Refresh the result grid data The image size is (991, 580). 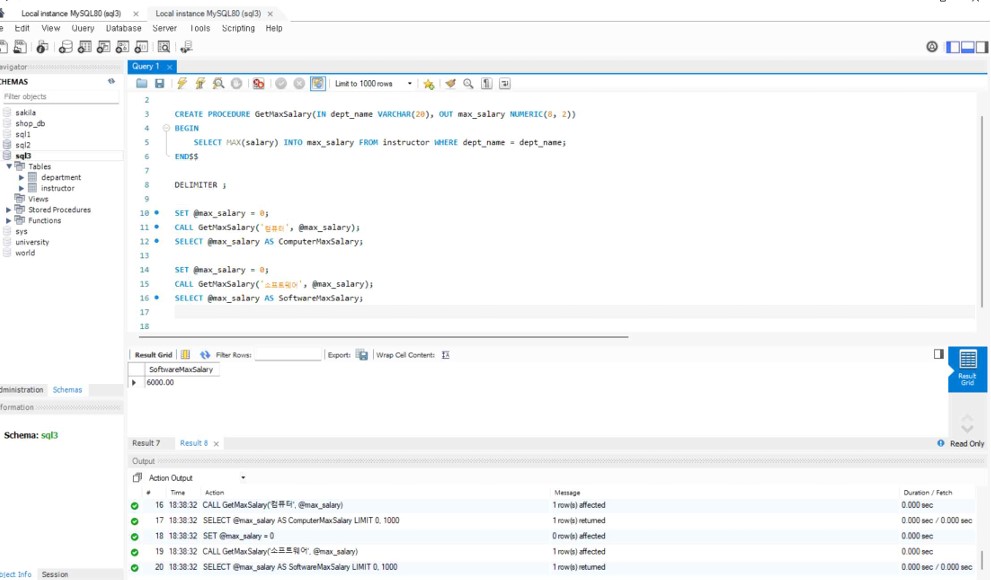point(205,355)
